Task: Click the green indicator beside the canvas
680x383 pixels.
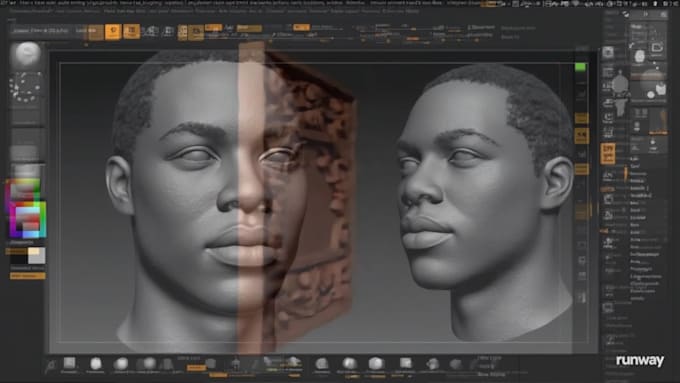Action: pos(580,67)
